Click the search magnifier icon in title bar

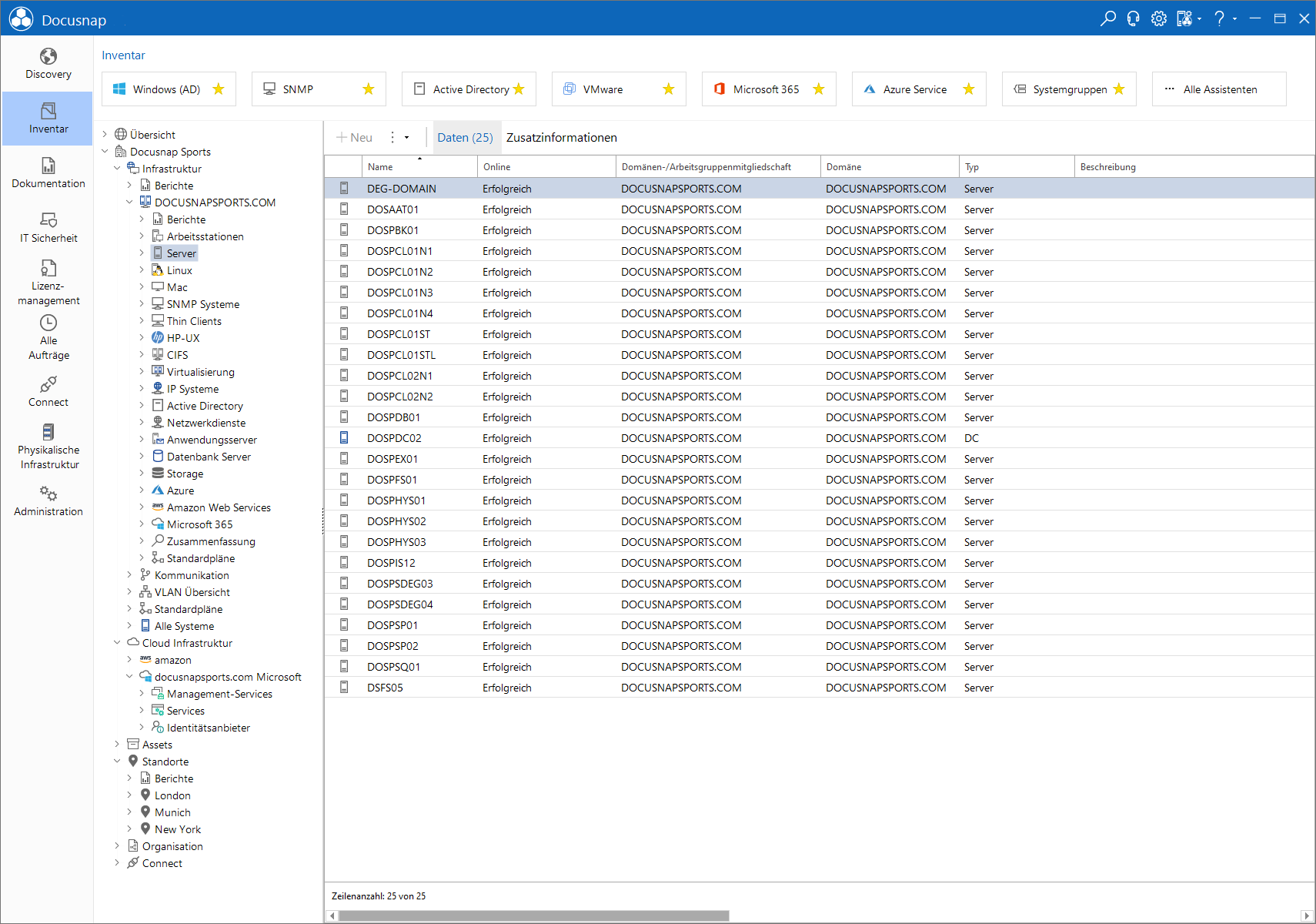[1107, 18]
